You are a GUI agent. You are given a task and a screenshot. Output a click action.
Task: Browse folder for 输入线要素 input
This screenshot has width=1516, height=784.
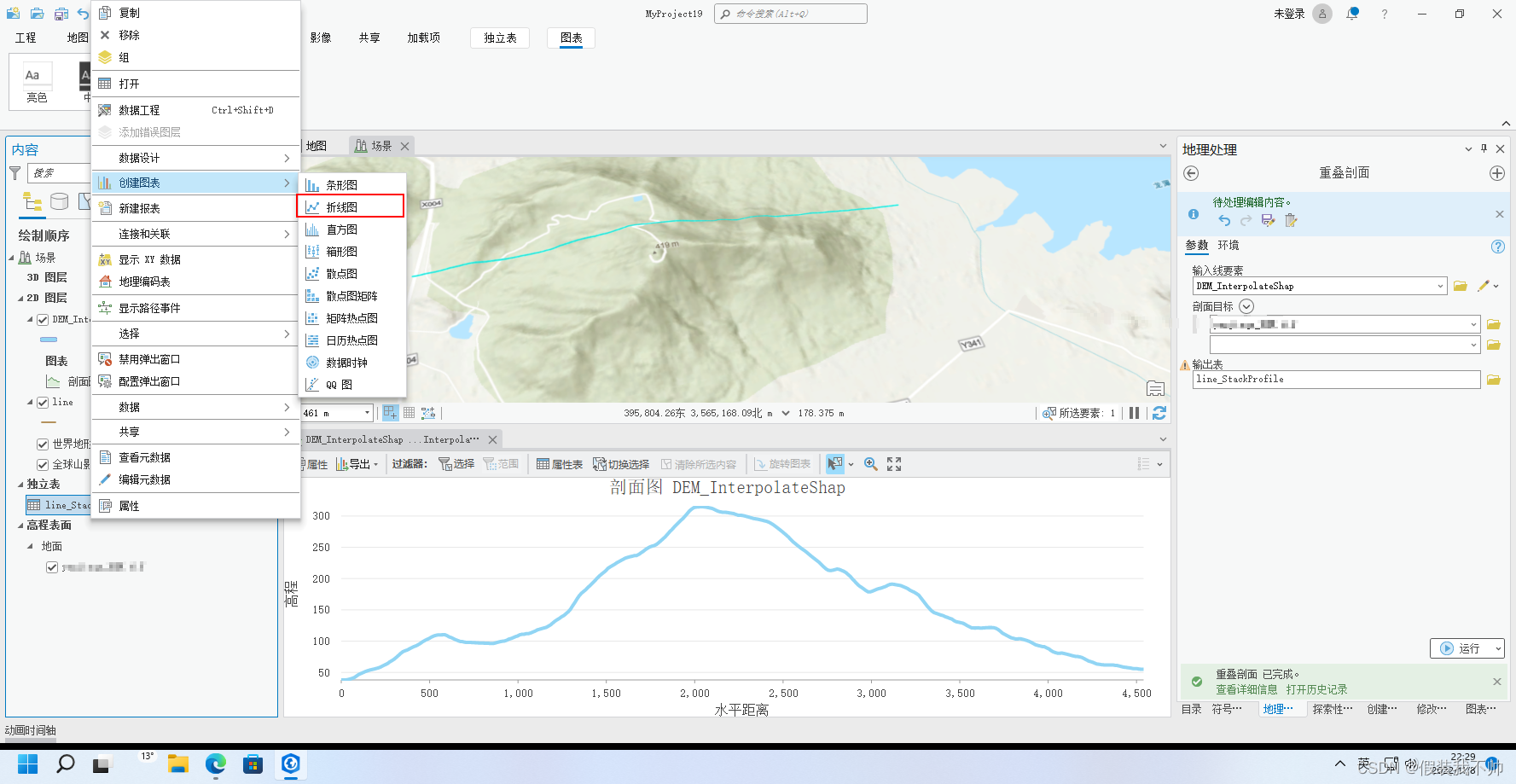click(1461, 286)
